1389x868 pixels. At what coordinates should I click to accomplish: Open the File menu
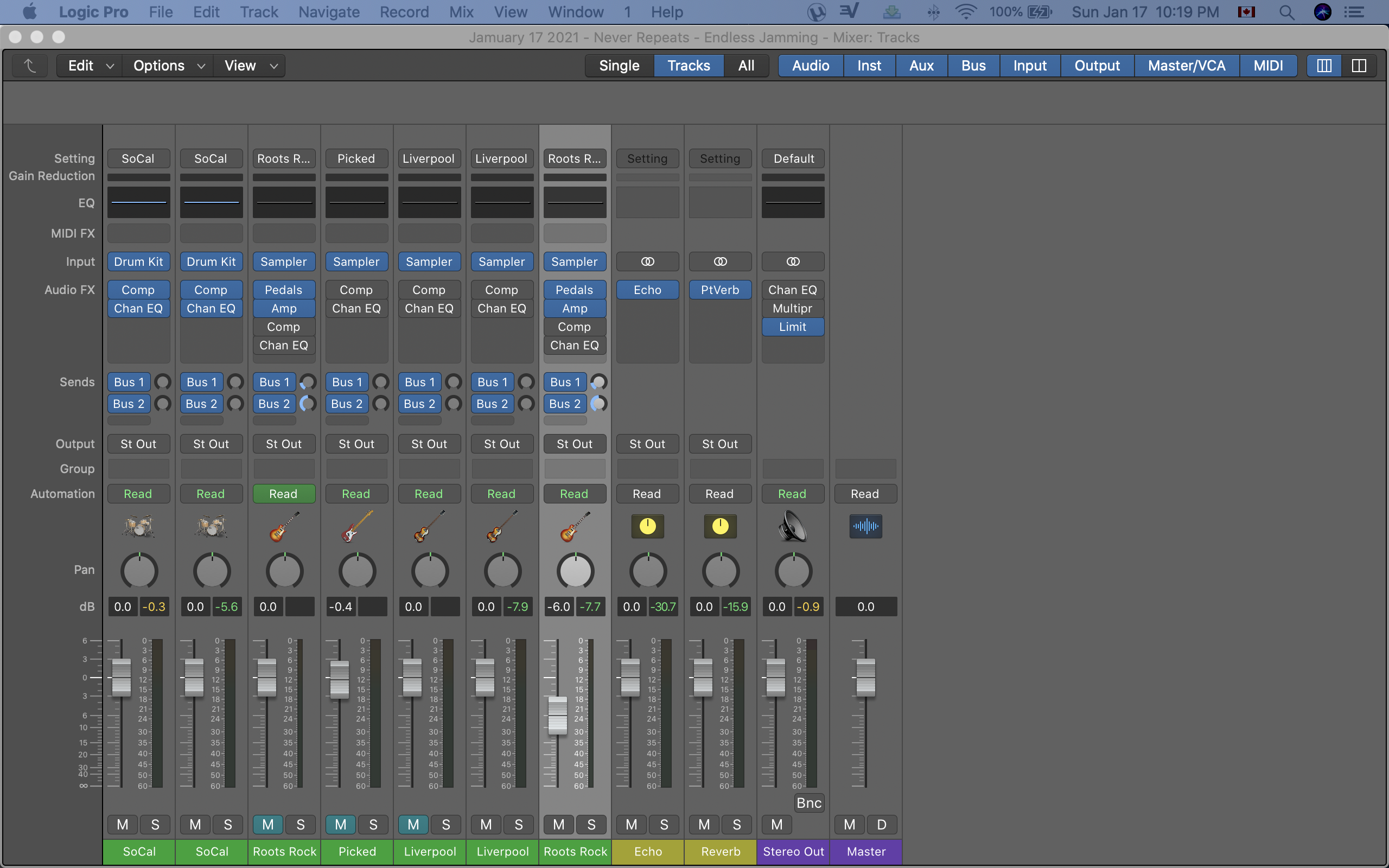point(161,12)
